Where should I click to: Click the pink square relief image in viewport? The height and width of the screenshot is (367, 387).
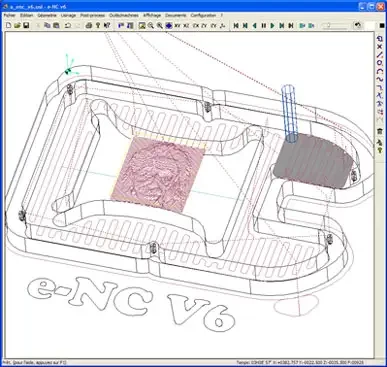[x=157, y=174]
